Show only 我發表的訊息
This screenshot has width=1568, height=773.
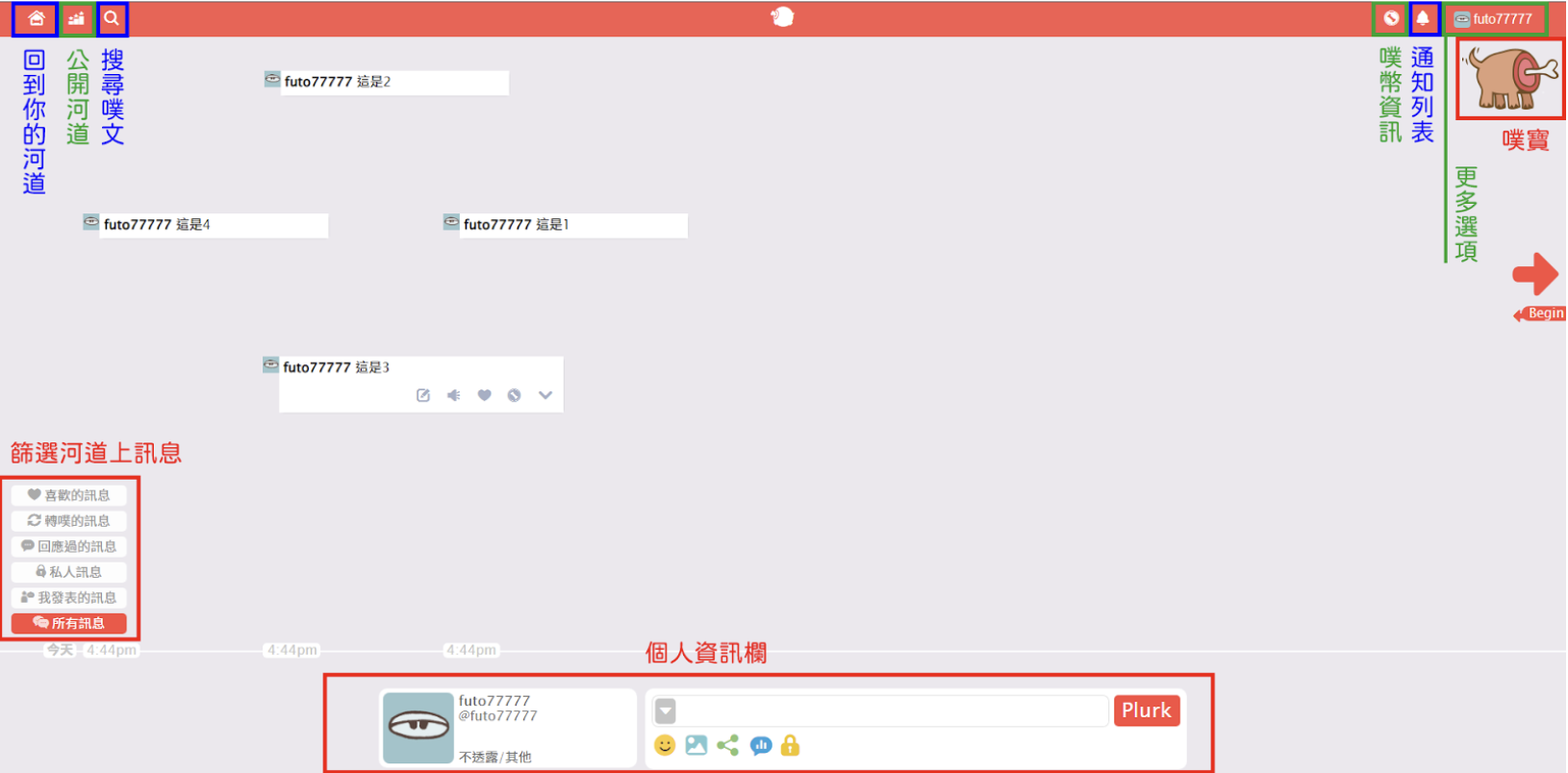click(x=69, y=598)
